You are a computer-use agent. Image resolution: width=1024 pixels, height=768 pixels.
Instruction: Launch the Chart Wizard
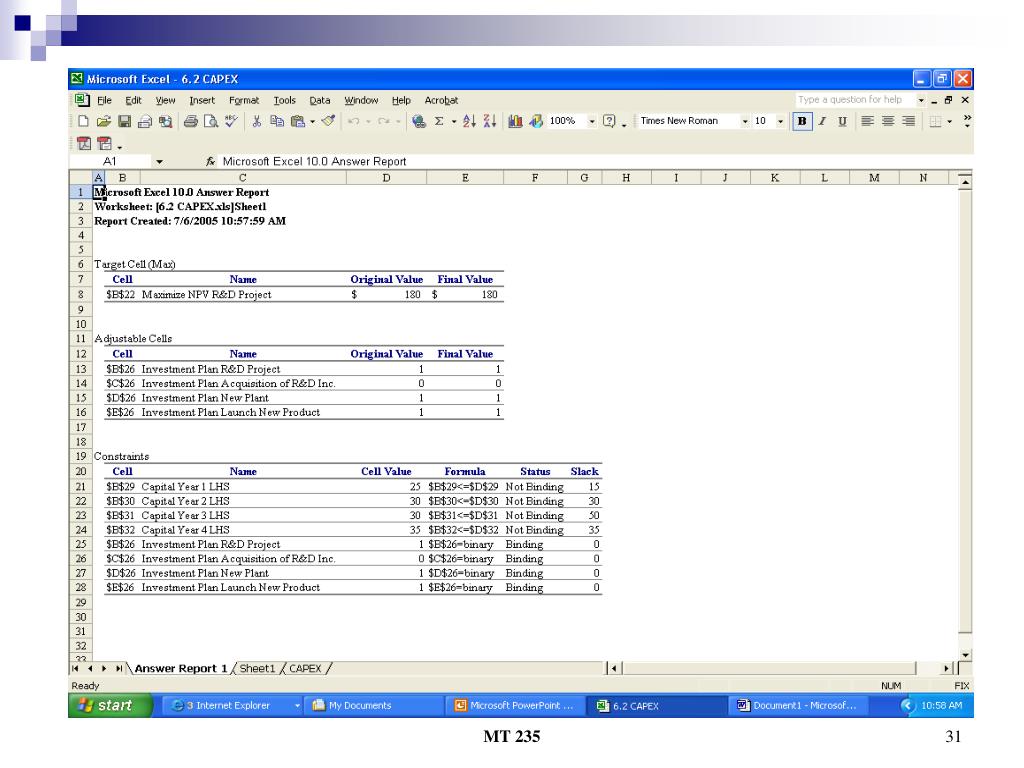[515, 121]
